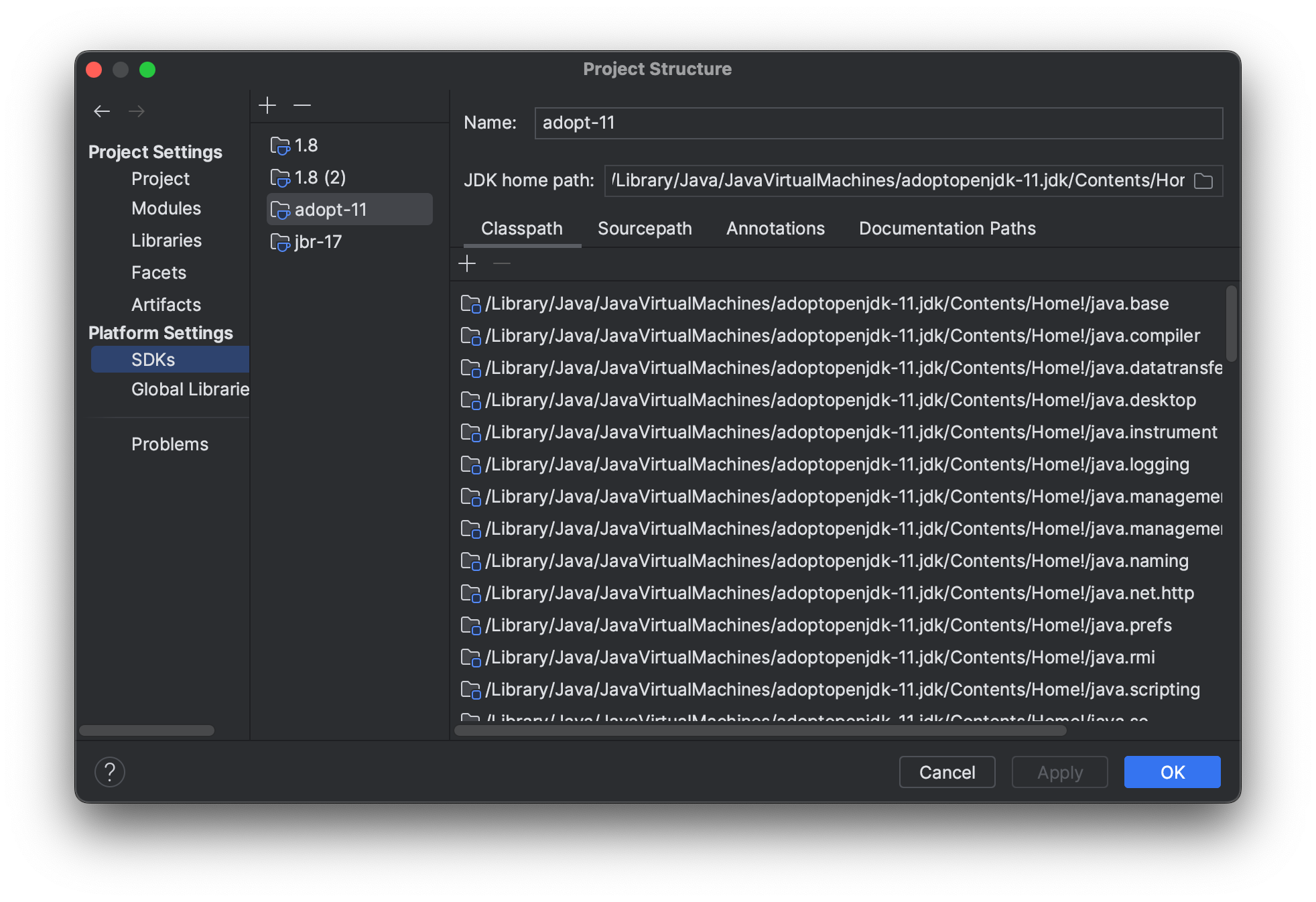Open the Libraries settings section
1316x902 pixels.
point(166,241)
